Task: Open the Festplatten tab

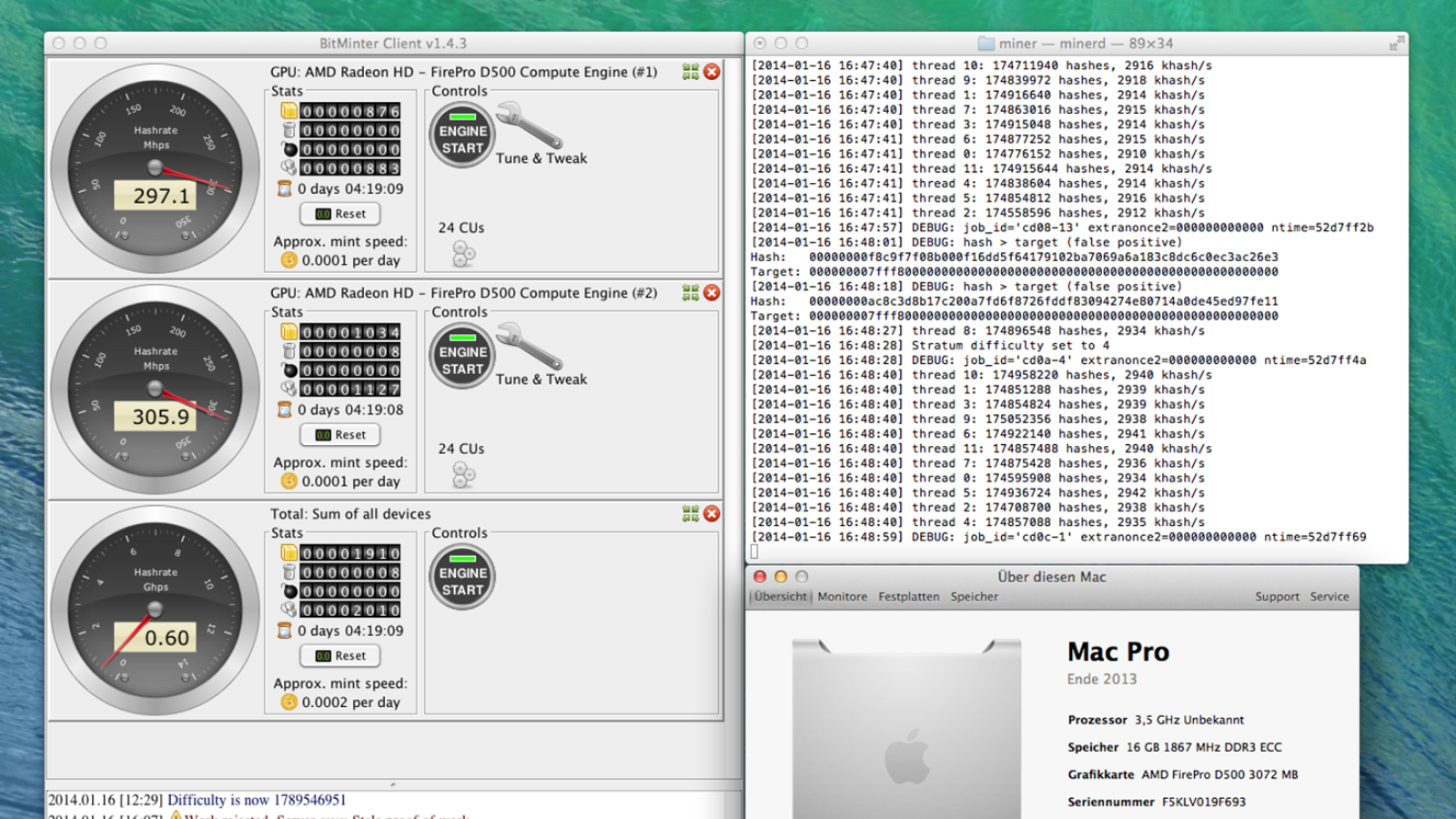Action: coord(909,597)
